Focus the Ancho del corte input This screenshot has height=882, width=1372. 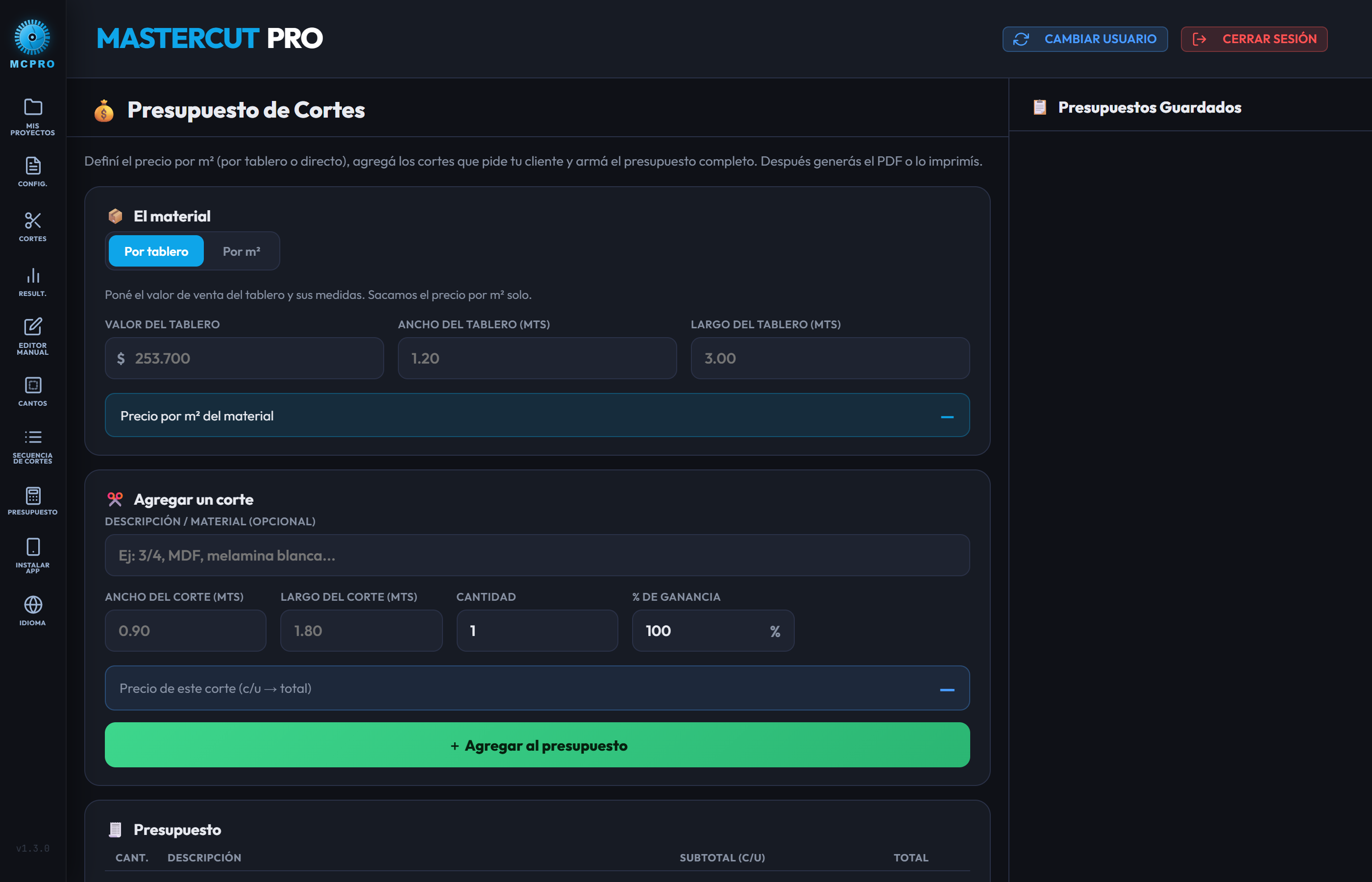[186, 631]
